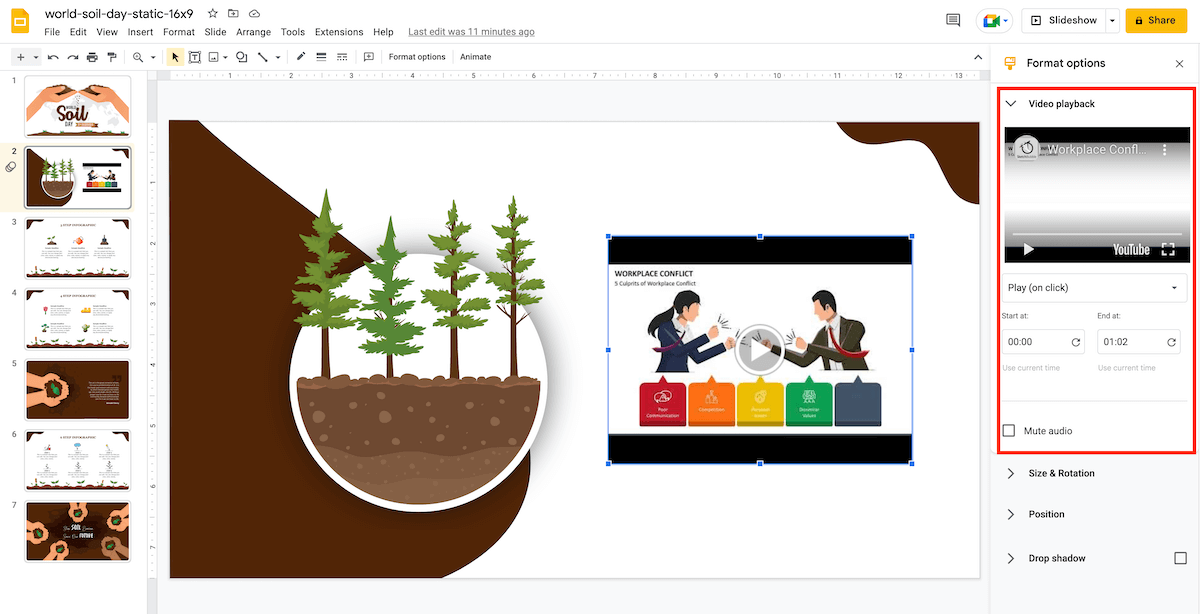Open insert image dropdown arrow
The width and height of the screenshot is (1200, 614).
tap(226, 57)
